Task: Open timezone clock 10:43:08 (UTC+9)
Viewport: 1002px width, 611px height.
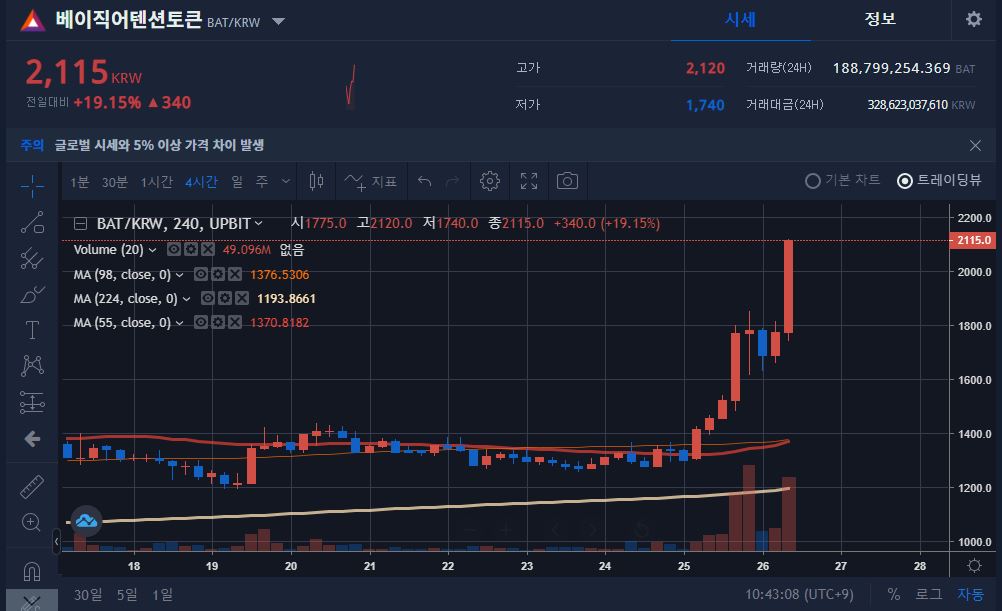Action: point(799,594)
